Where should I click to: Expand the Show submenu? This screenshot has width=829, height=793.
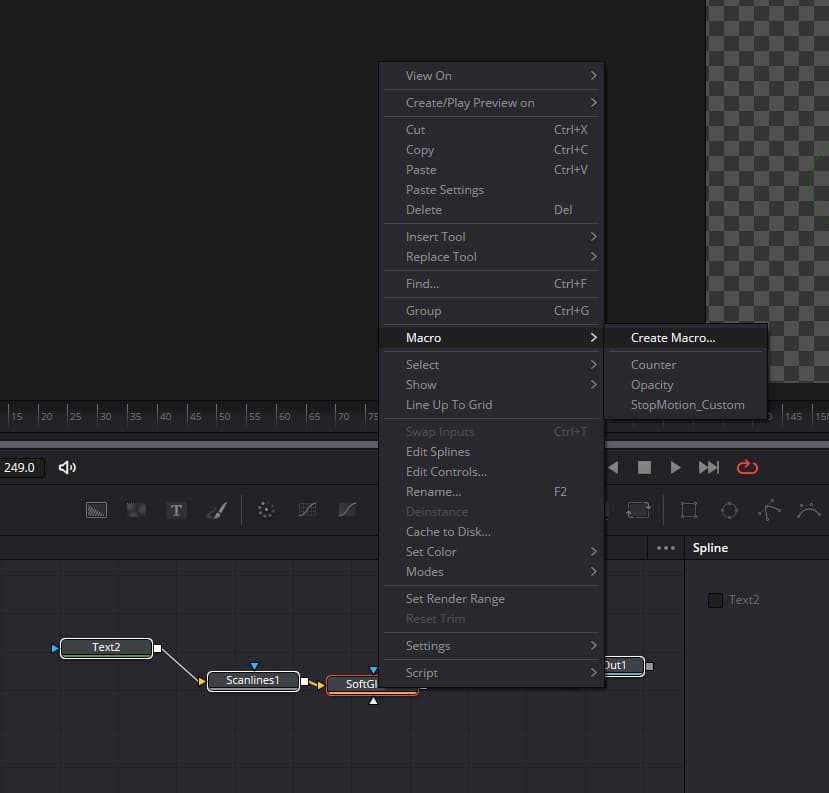click(492, 384)
